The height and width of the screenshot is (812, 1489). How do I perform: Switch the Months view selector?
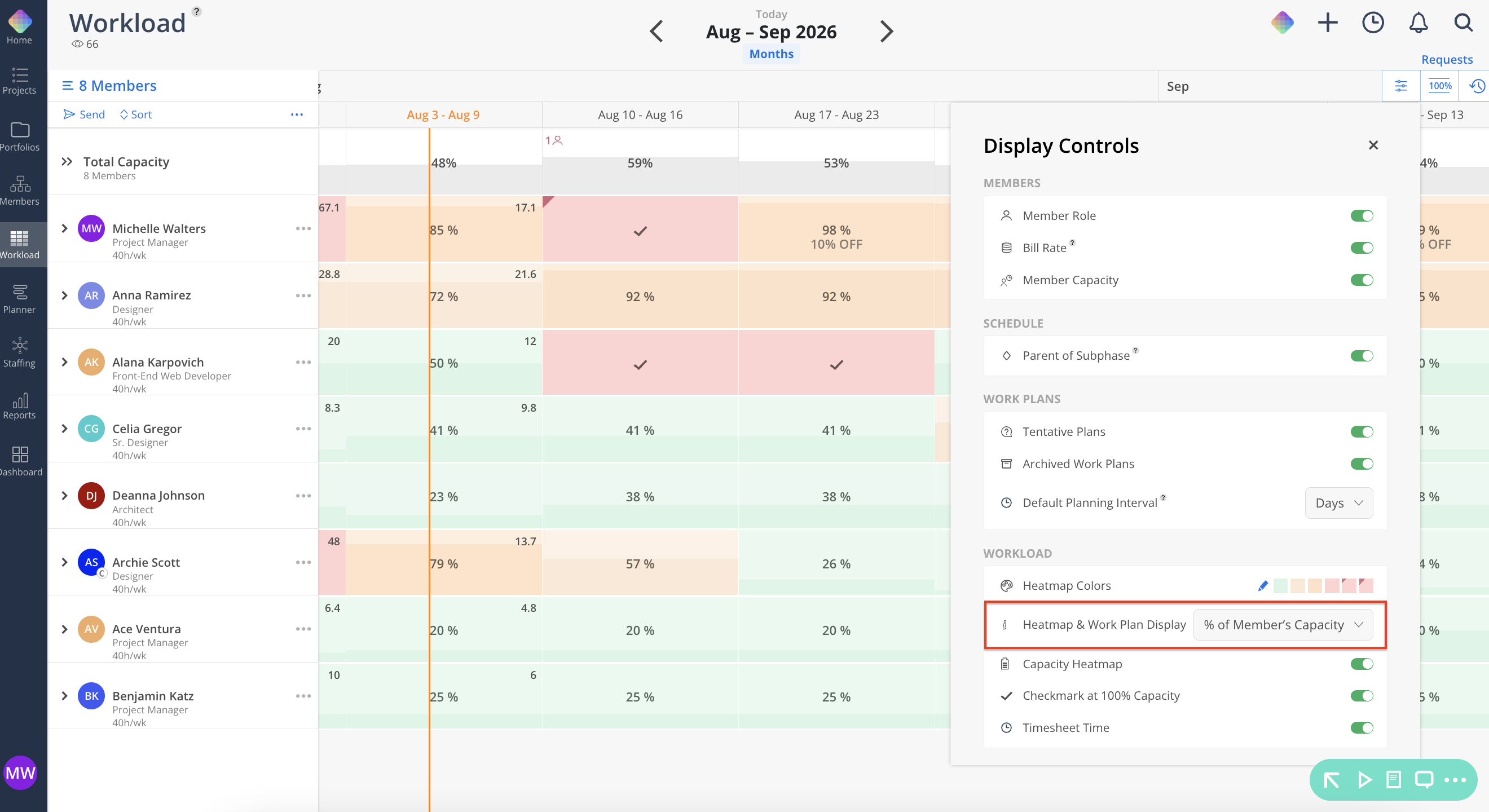point(771,54)
